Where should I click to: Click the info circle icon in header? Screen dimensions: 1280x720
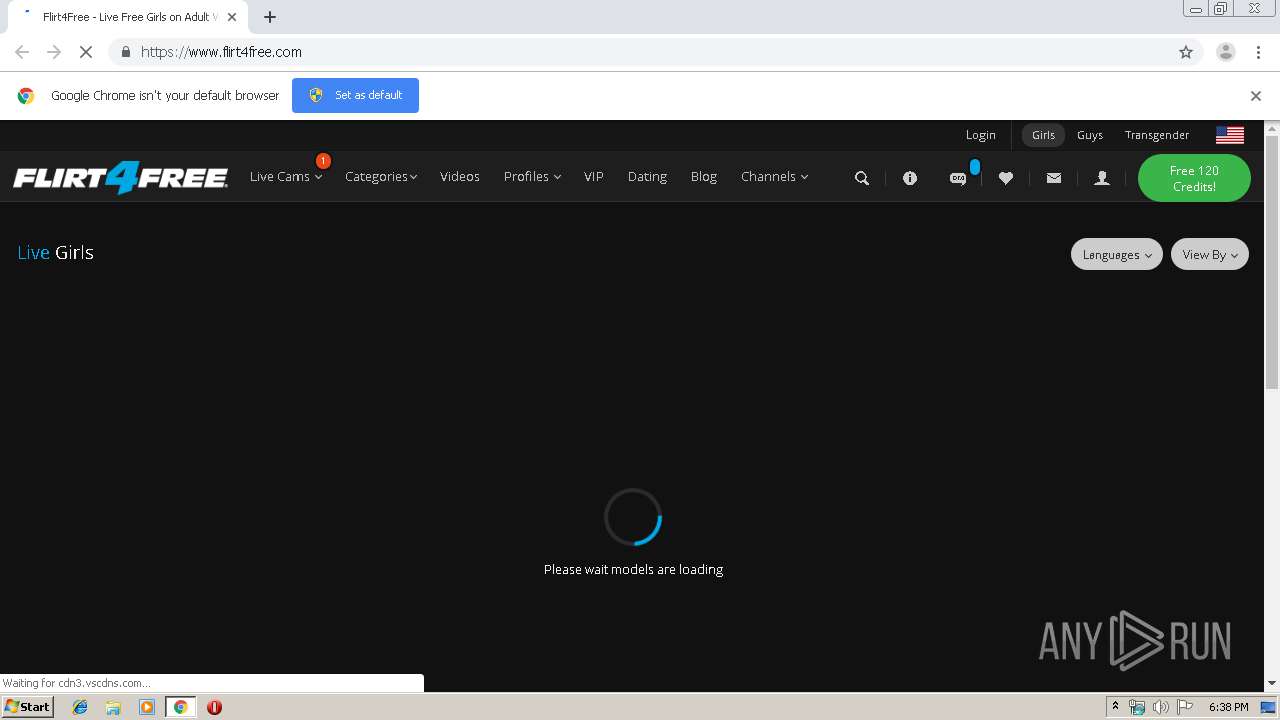click(910, 178)
